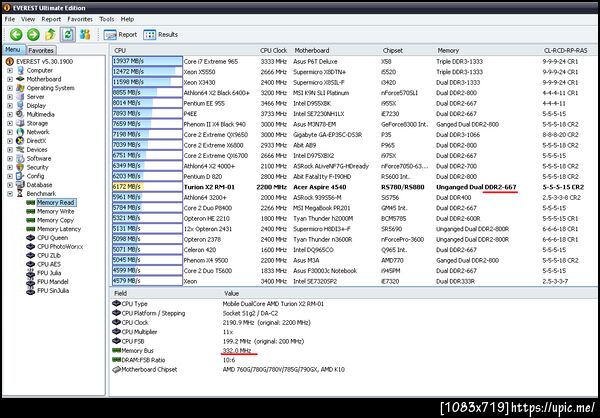Click the Server icon in the tree
The height and width of the screenshot is (418, 600).
(x=20, y=97)
